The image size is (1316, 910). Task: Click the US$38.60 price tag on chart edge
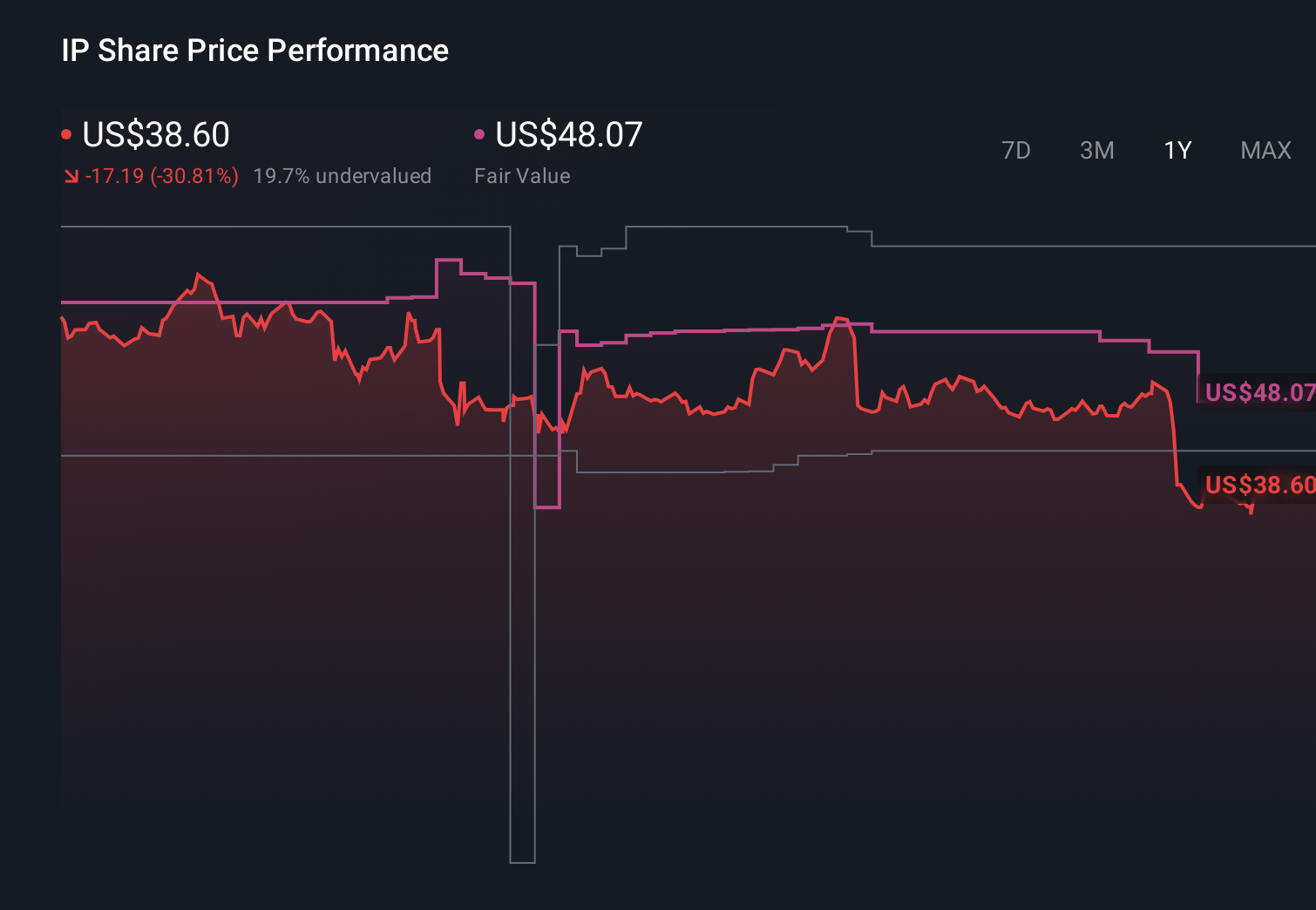1258,484
